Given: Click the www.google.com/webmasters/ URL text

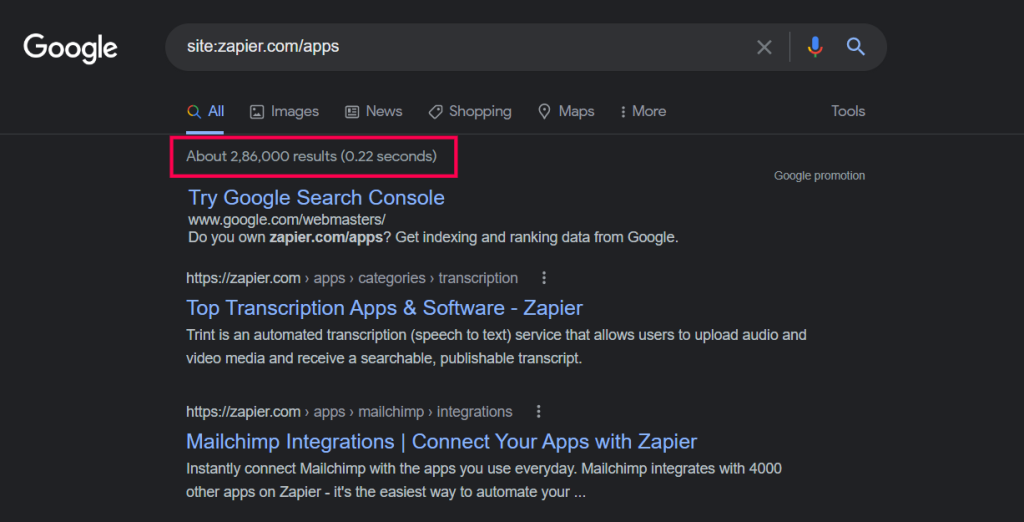Looking at the screenshot, I should tap(287, 220).
